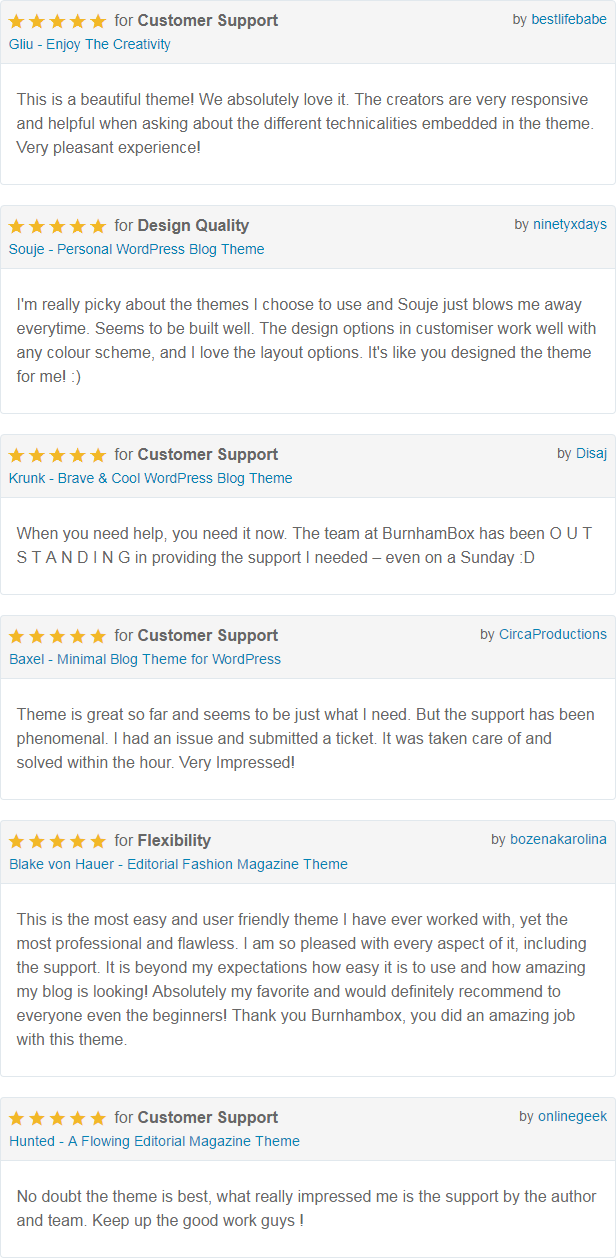Visit the CircaProductions user profile
616x1258 pixels.
[553, 634]
